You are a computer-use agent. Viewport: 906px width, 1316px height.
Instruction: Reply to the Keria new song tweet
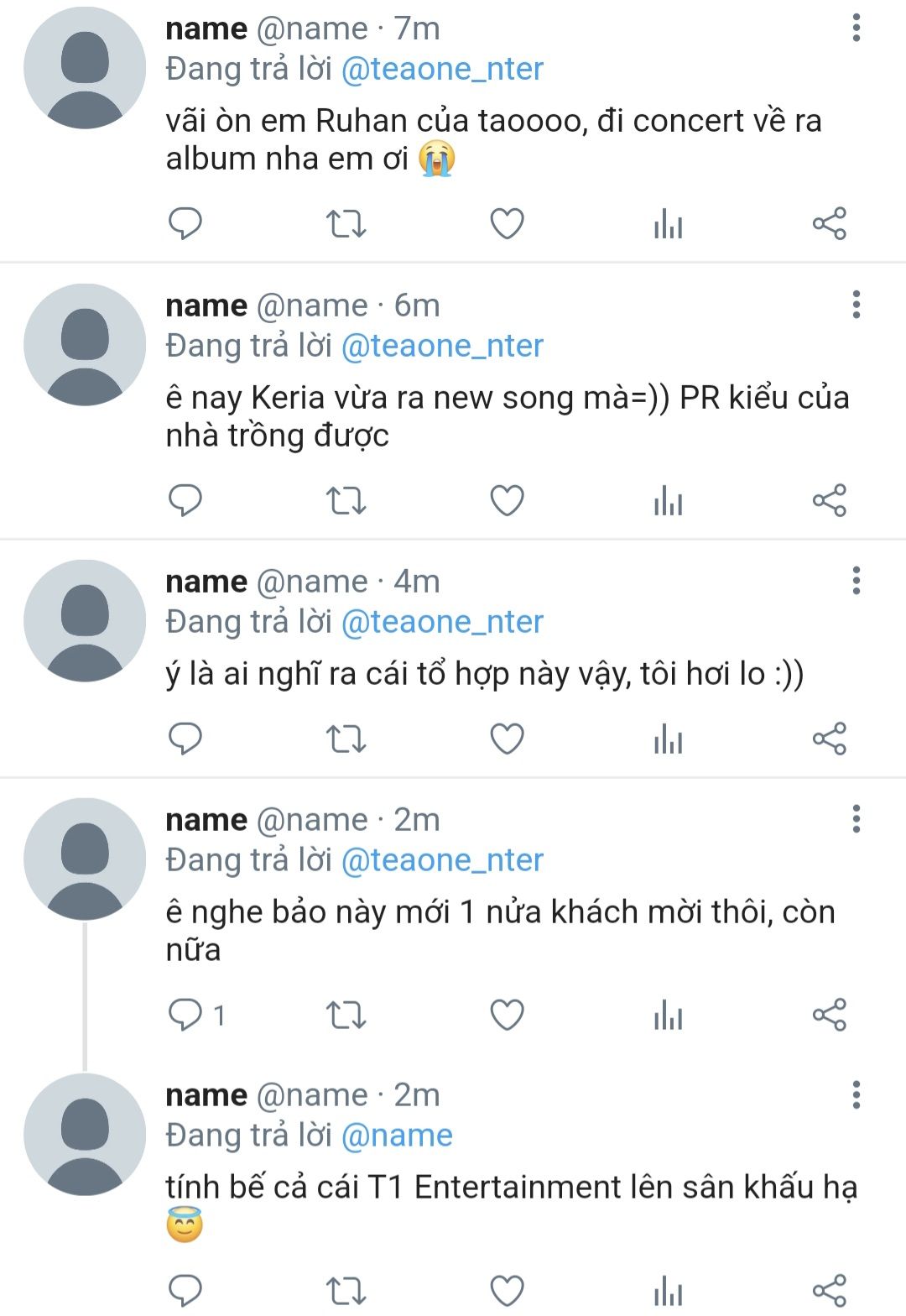click(x=185, y=501)
